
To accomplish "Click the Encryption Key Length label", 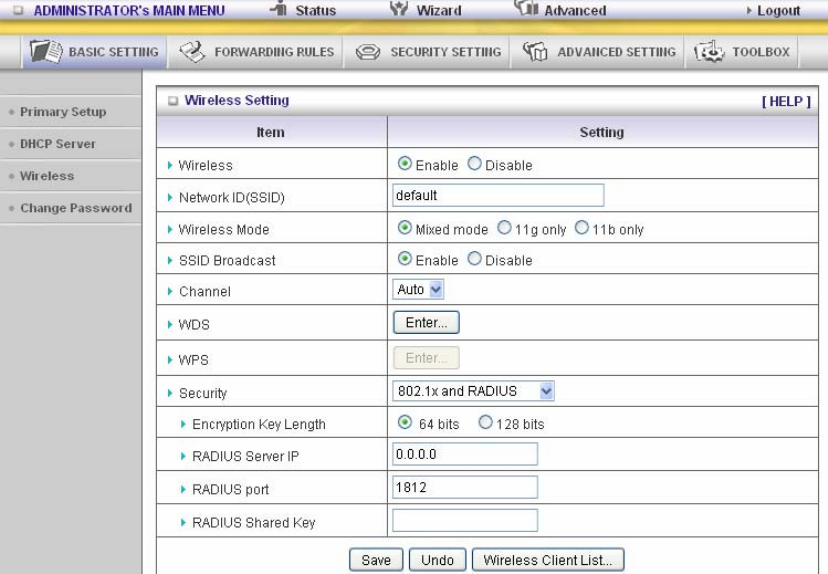I will click(x=259, y=425).
